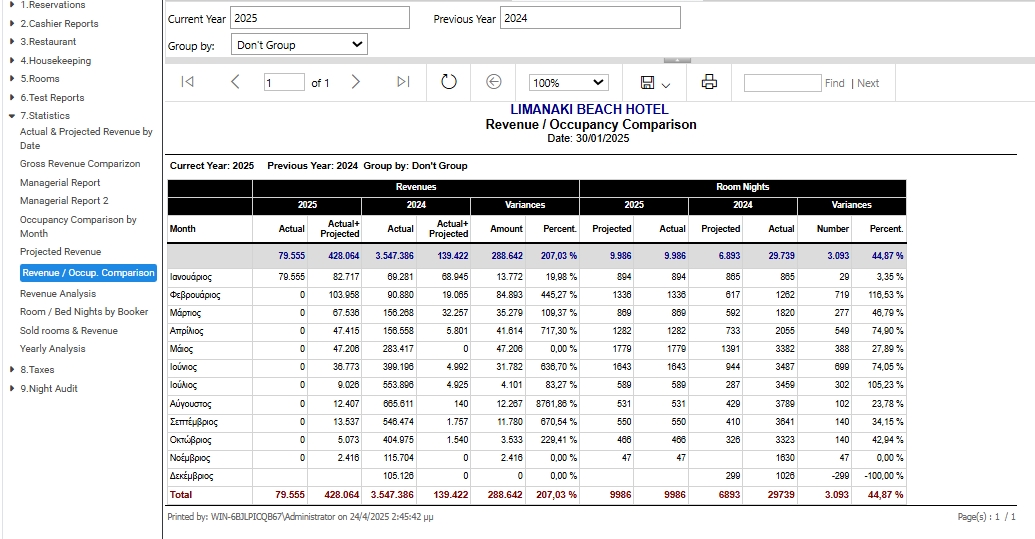
Task: Expand the 4.Housekeeping section
Action: (12, 60)
